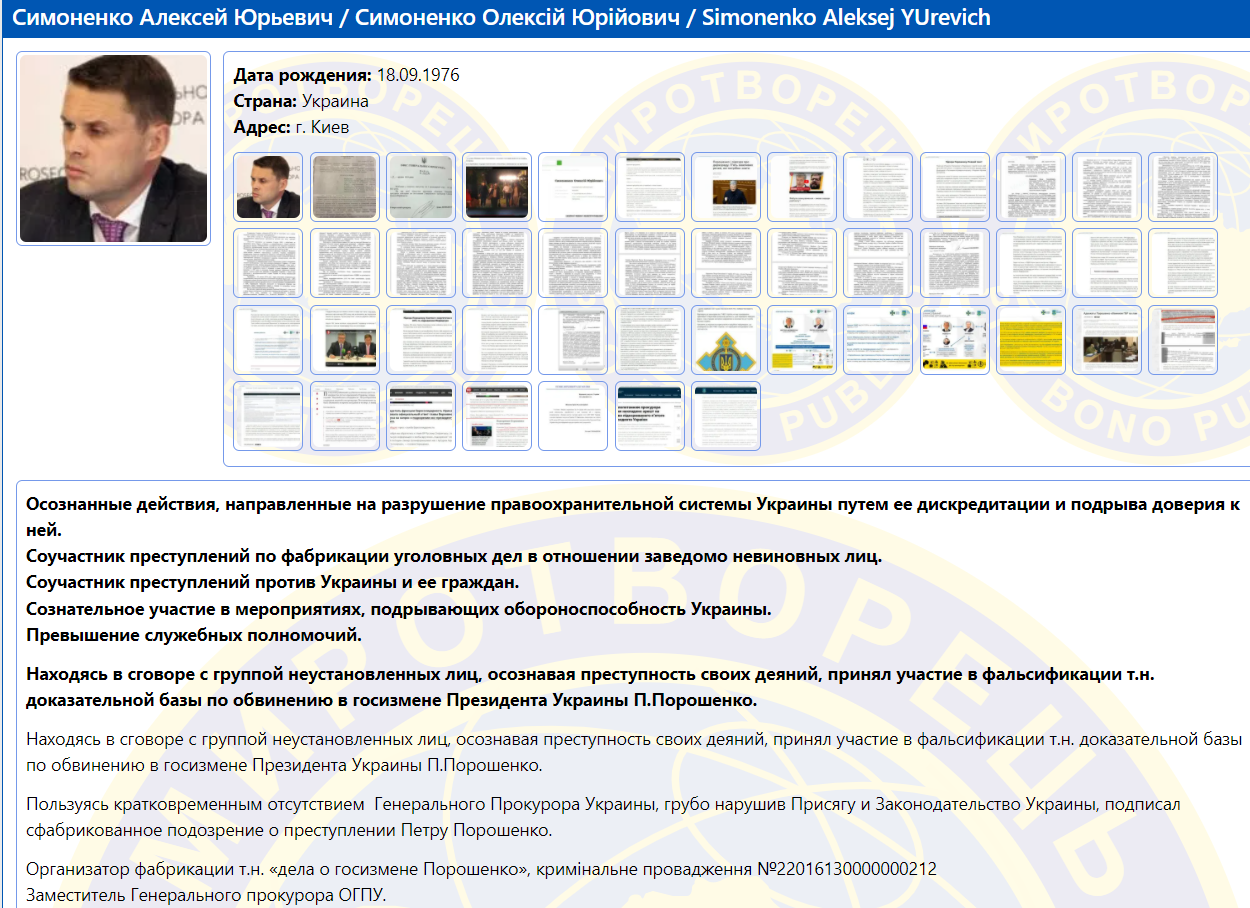Open the first thumbnail in the bottom row
Image resolution: width=1250 pixels, height=908 pixels.
pyautogui.click(x=268, y=416)
